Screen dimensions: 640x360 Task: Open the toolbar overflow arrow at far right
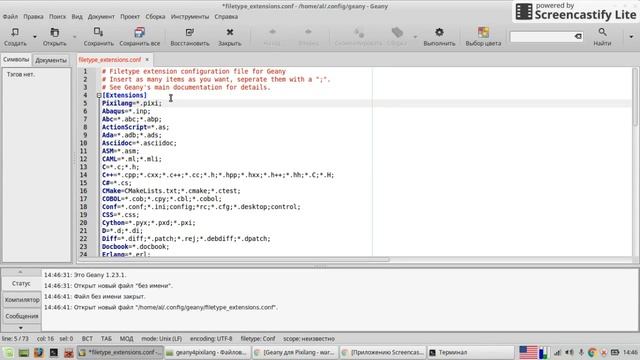(x=631, y=37)
